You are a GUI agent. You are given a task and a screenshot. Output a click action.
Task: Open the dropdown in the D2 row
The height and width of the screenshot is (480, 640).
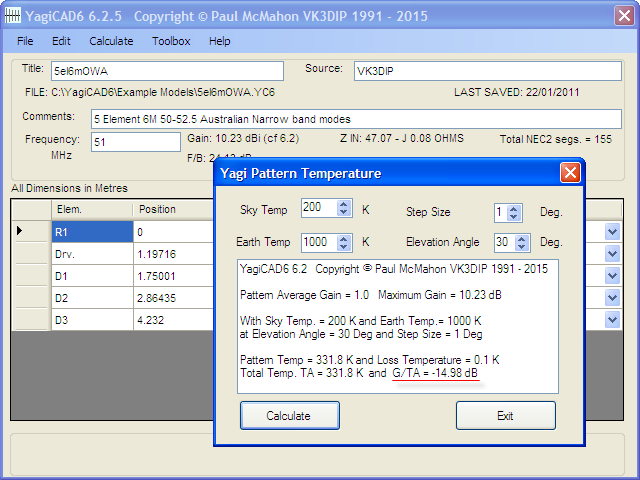(612, 298)
